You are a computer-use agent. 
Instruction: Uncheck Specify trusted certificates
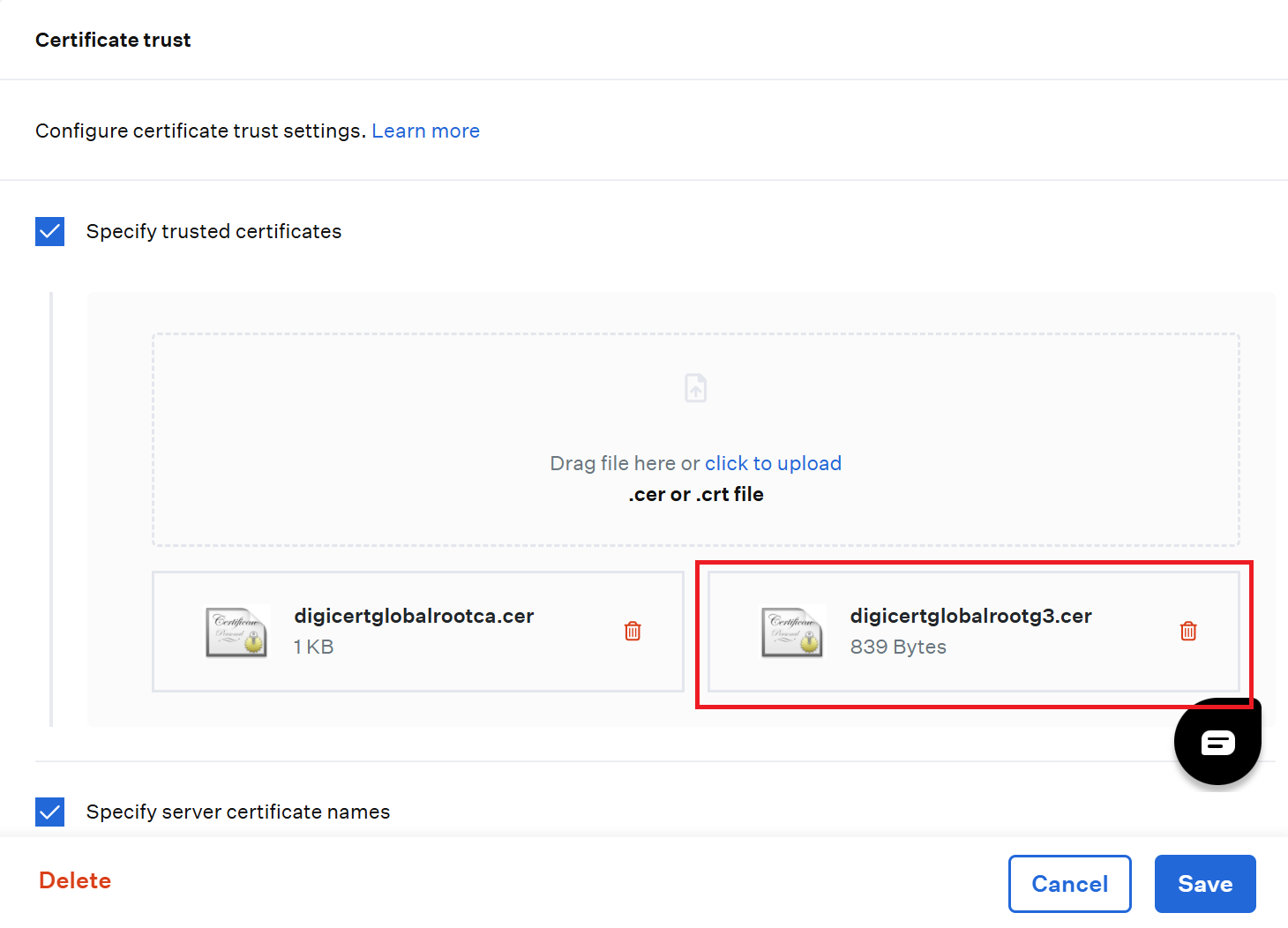50,231
